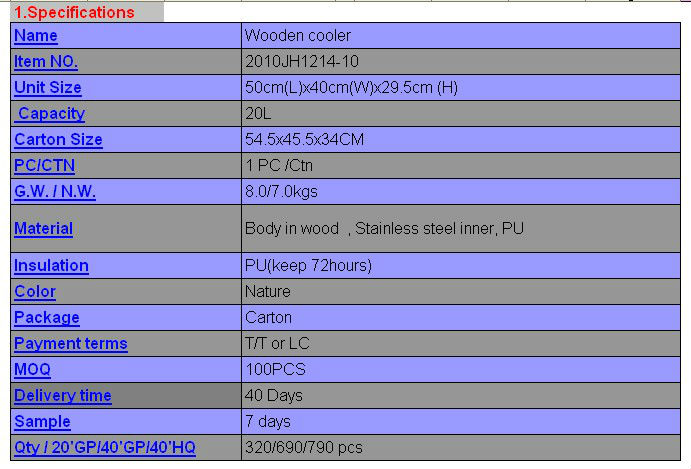Click the Material link
This screenshot has width=691, height=469.
click(x=44, y=229)
